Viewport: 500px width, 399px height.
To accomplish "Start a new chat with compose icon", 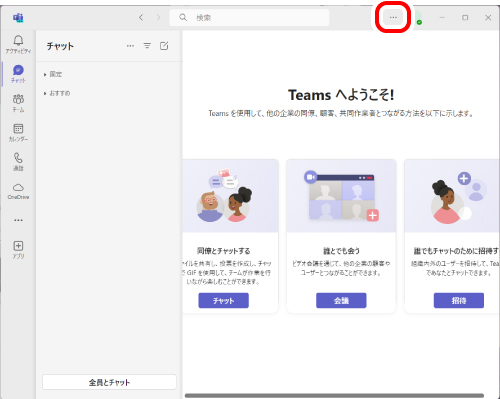I will [164, 46].
